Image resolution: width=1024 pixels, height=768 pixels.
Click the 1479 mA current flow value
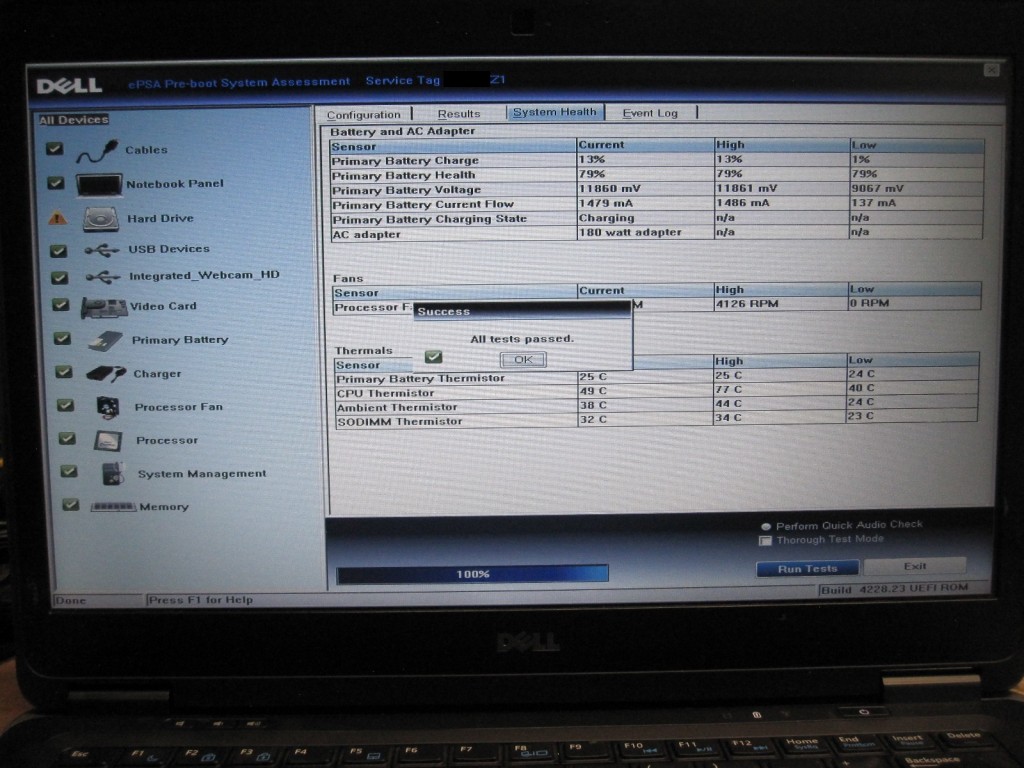pos(605,204)
